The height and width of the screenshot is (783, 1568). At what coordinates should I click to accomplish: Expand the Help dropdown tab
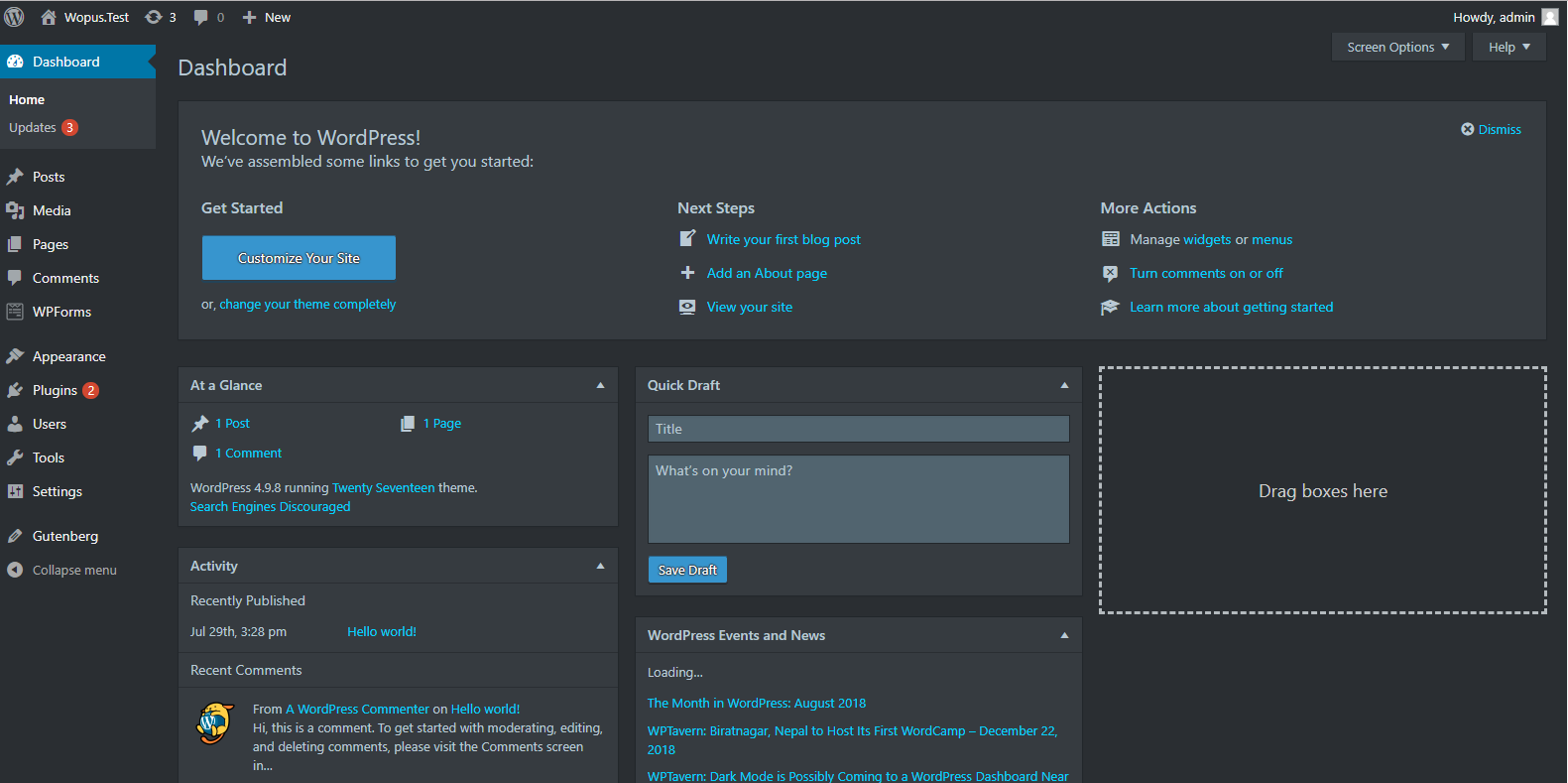1508,47
